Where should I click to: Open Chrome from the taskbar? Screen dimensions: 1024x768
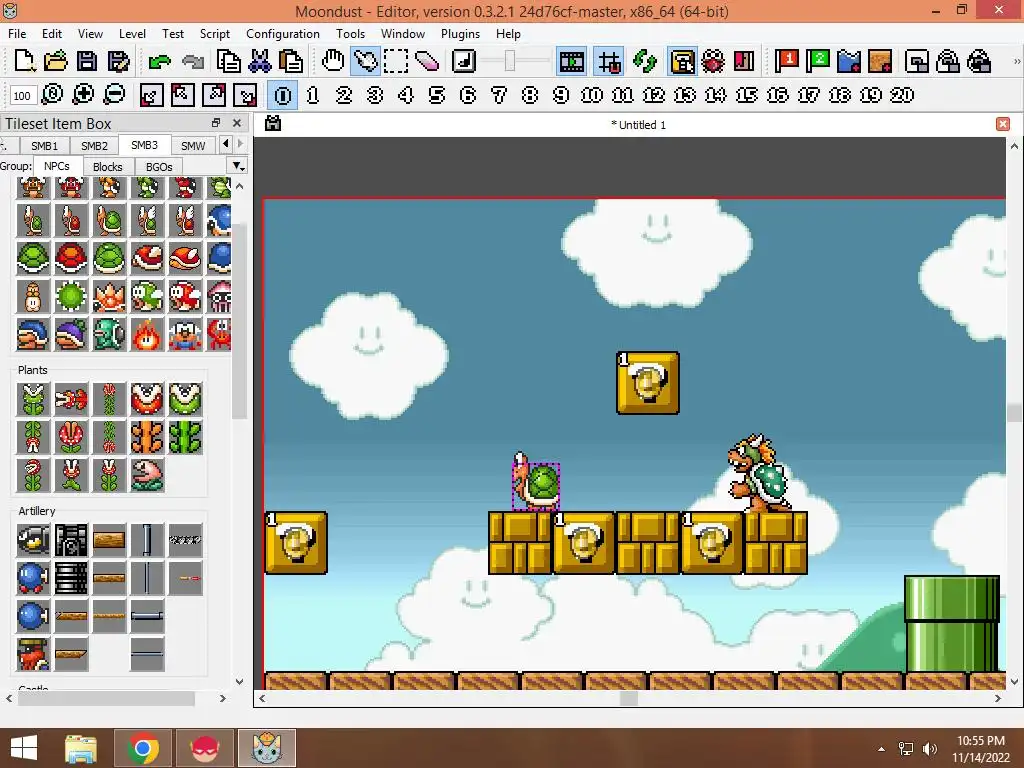144,748
